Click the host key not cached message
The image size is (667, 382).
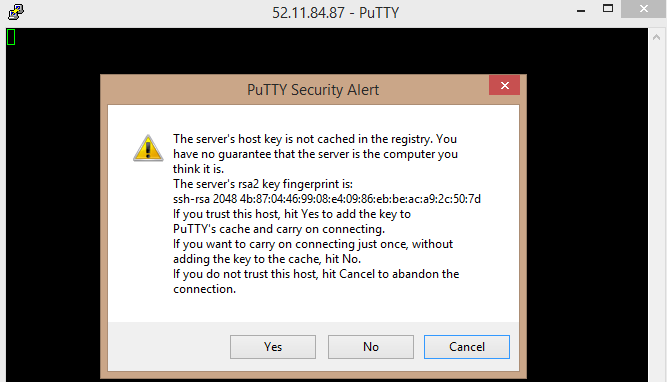315,154
